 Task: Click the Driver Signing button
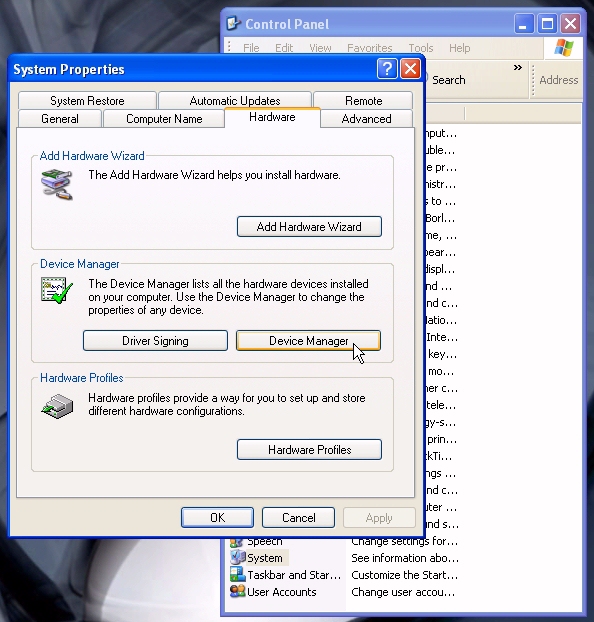(155, 341)
